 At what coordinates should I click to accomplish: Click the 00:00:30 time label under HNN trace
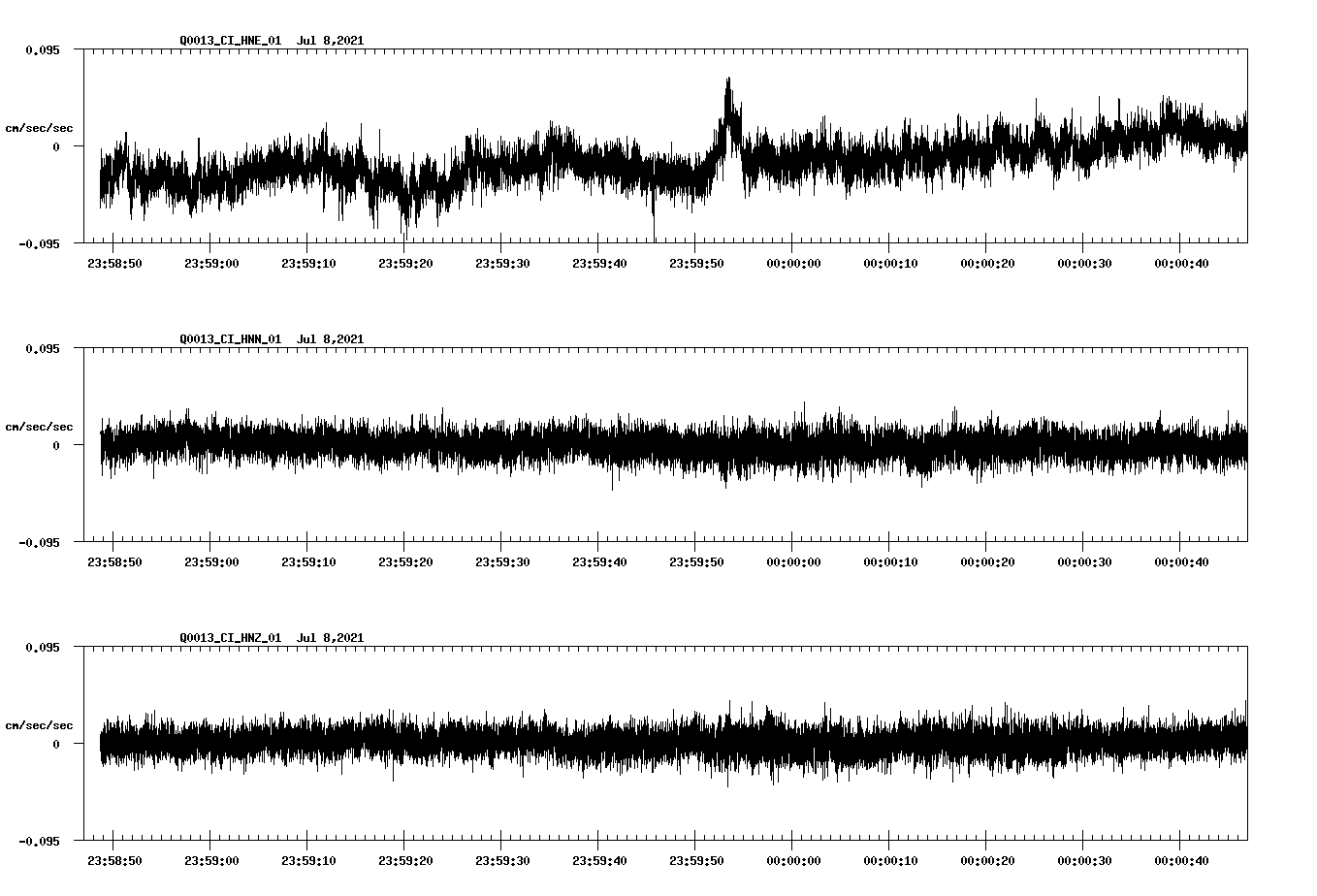1087,559
